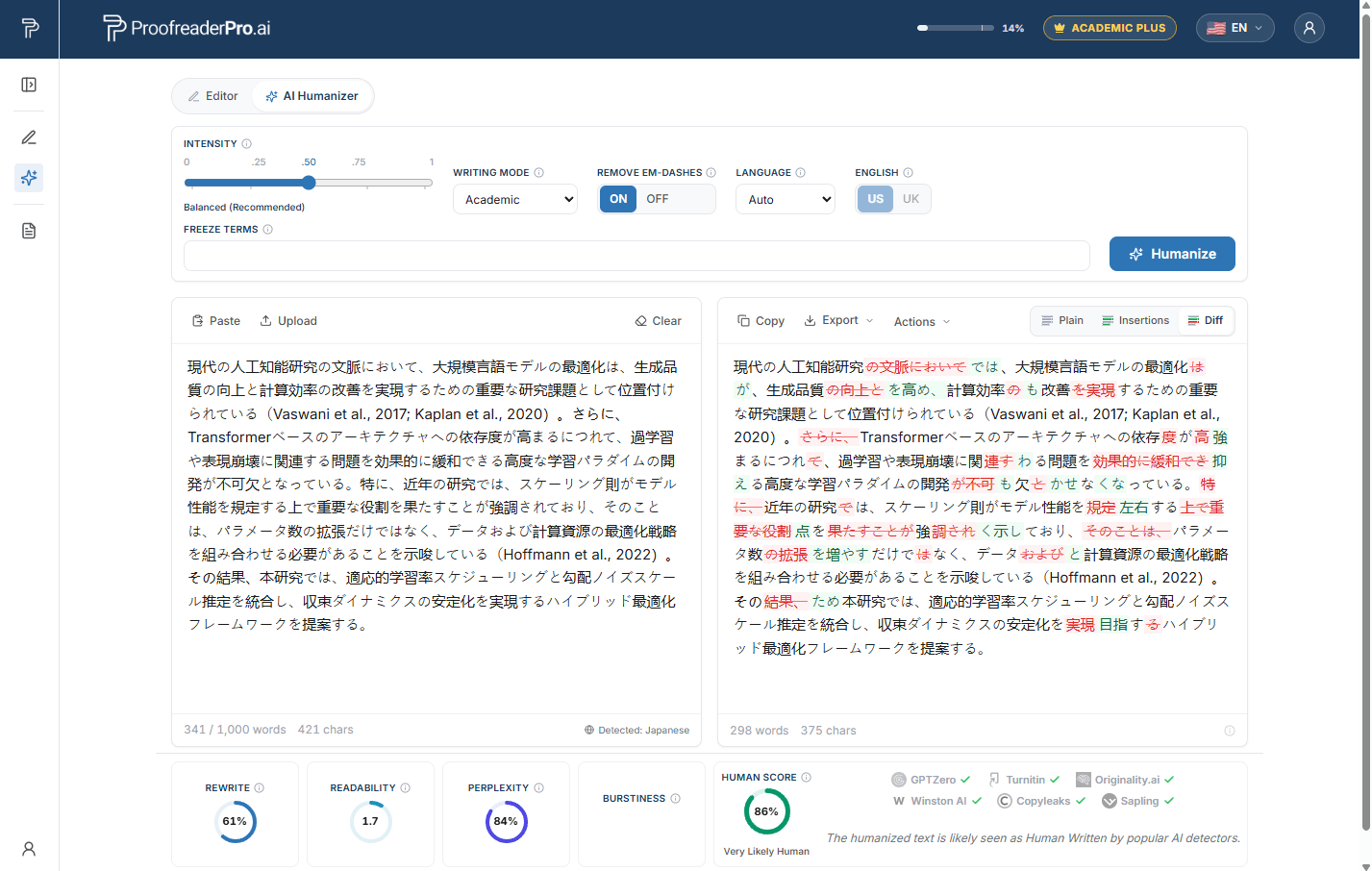1372x871 pixels.
Task: Open the Writing Mode Academic dropdown
Action: [515, 199]
